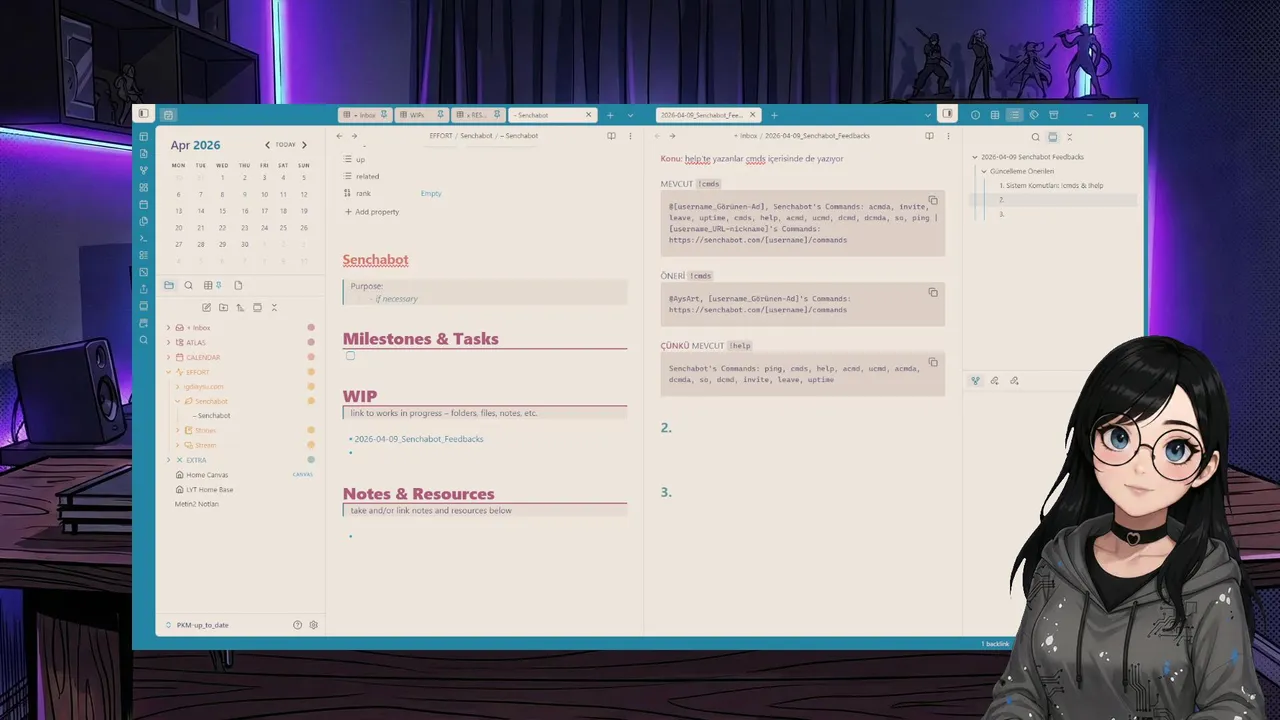Expand the Stories folder
The width and height of the screenshot is (1280, 720).
pyautogui.click(x=178, y=431)
